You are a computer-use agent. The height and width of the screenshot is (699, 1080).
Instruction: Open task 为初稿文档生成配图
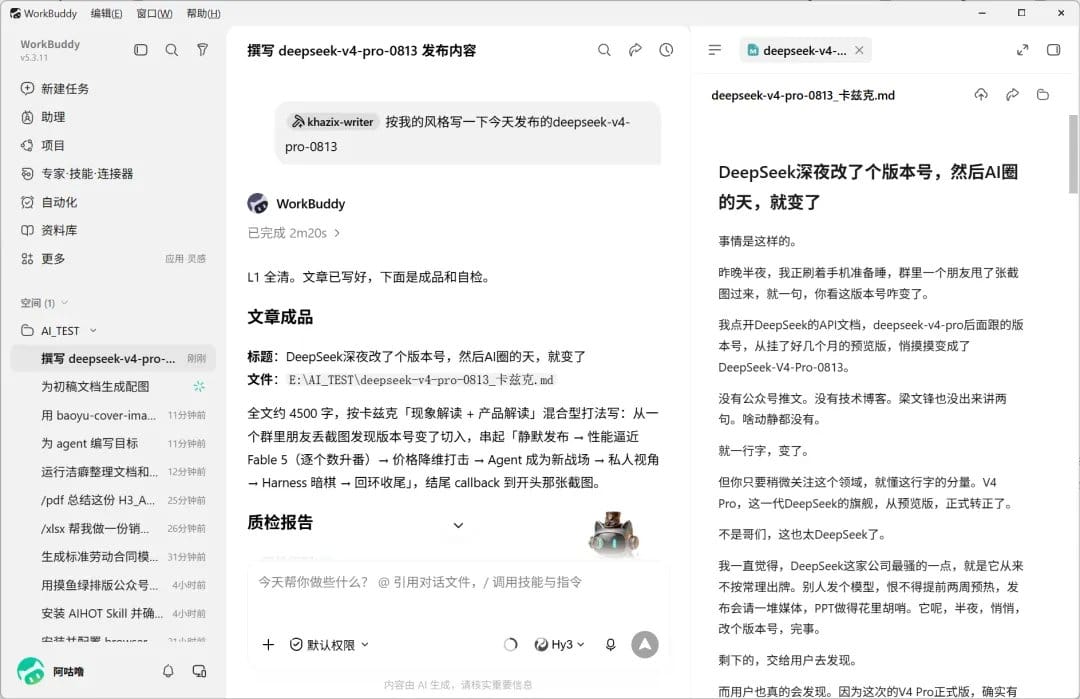(114, 386)
